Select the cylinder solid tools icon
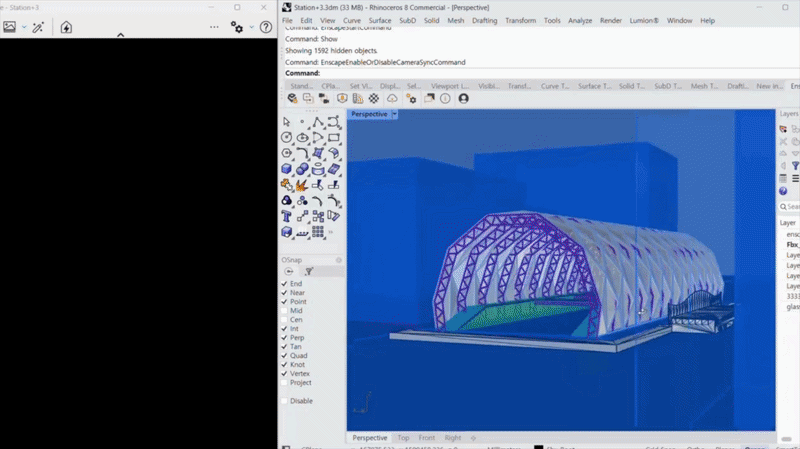Screen dimensions: 800x449 (318, 169)
